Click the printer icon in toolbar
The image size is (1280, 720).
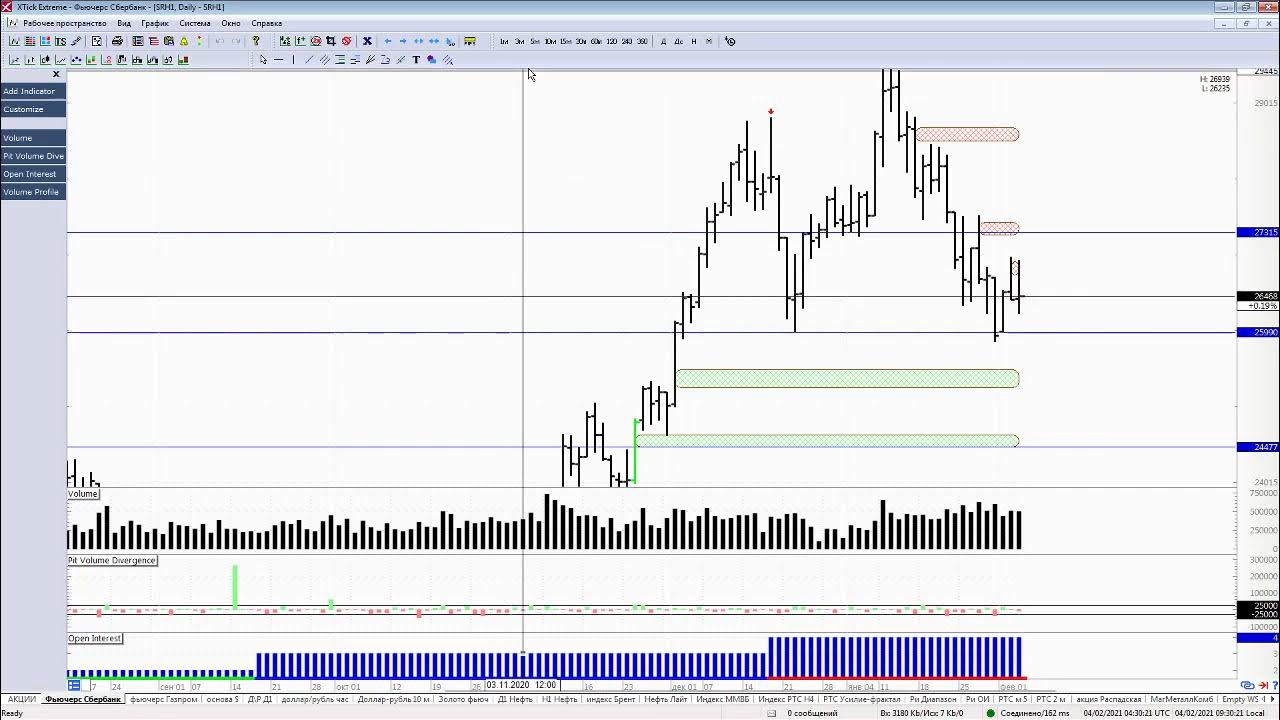click(117, 41)
